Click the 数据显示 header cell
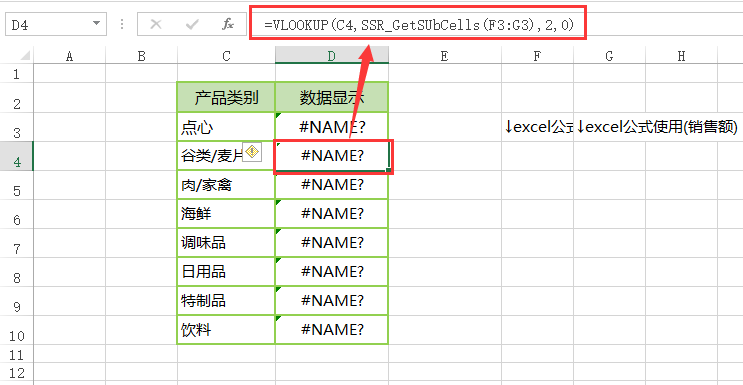Viewport: 743px width, 385px height. click(x=332, y=98)
